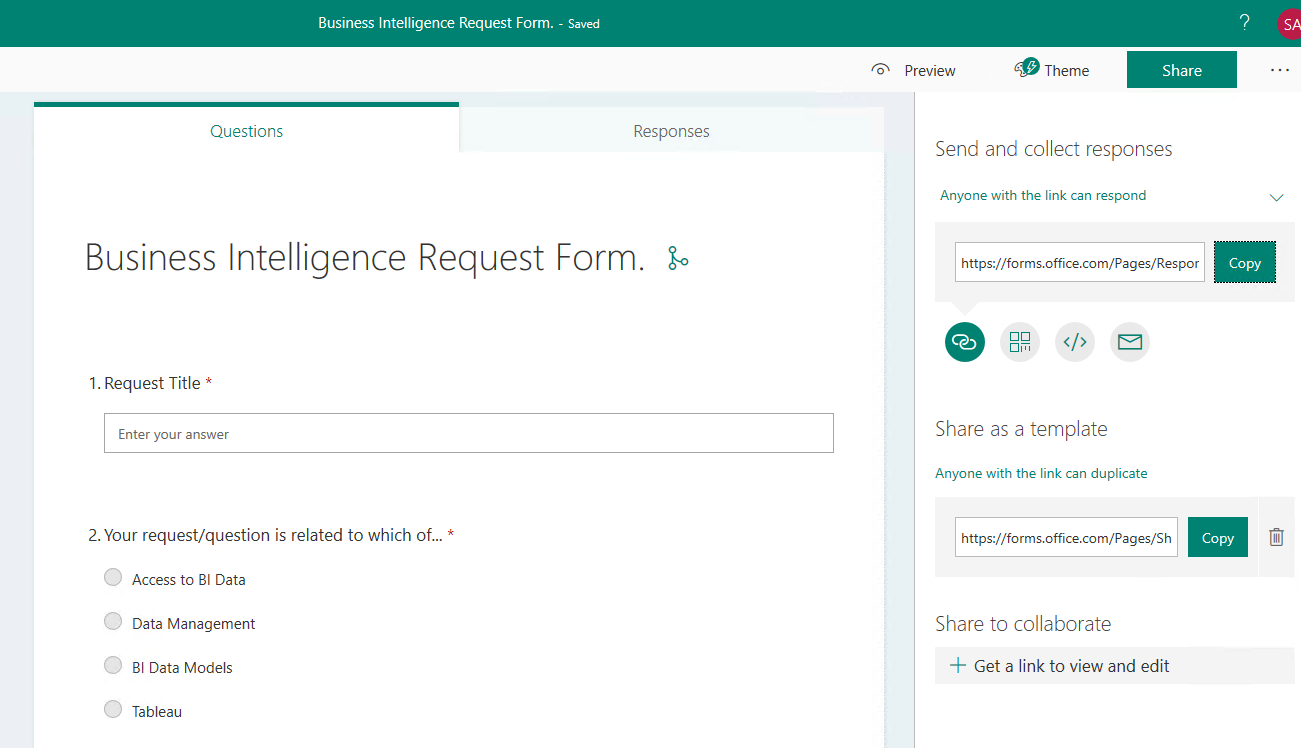
Task: Open the more options ellipsis menu
Action: coord(1279,70)
